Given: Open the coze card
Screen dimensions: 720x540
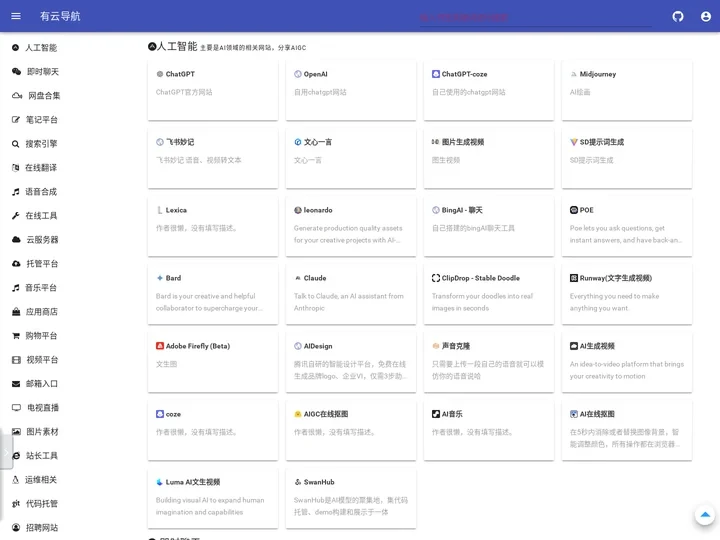Looking at the screenshot, I should pyautogui.click(x=213, y=430).
